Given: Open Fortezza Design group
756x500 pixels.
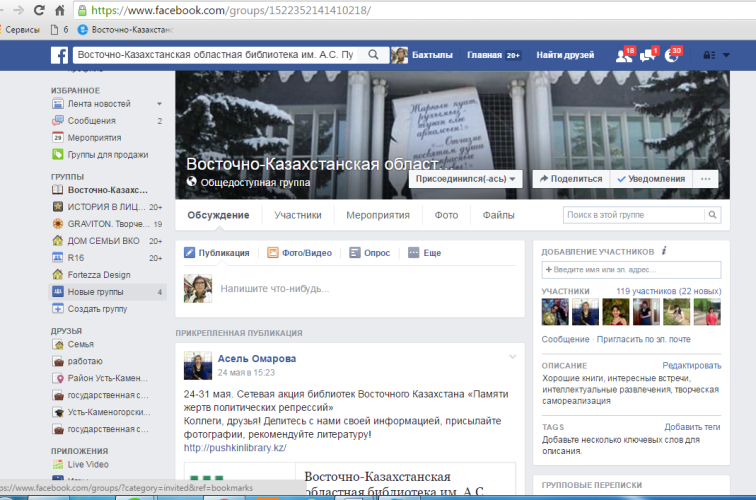Looking at the screenshot, I should 99,274.
